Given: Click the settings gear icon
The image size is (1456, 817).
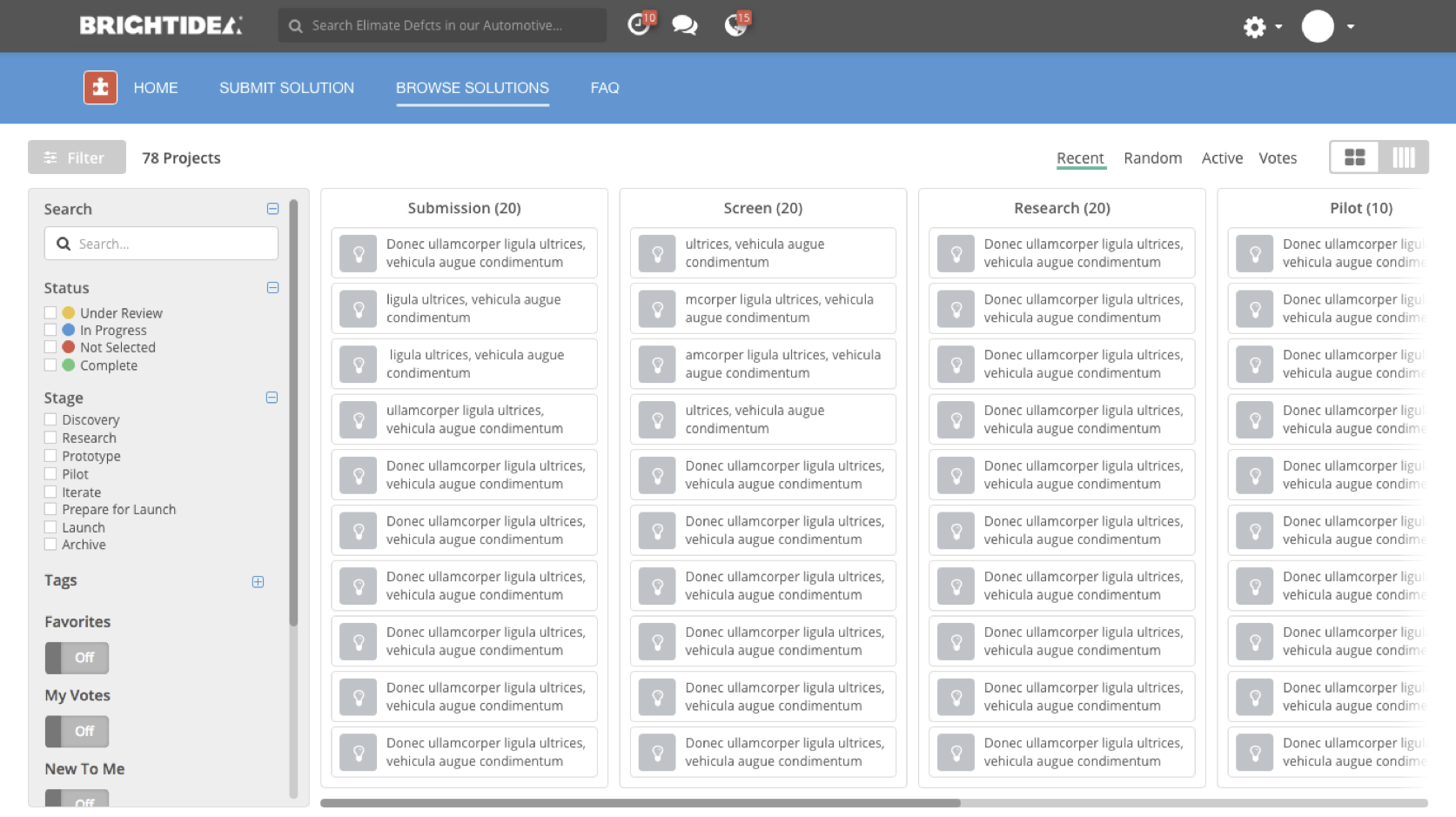Looking at the screenshot, I should [1254, 27].
